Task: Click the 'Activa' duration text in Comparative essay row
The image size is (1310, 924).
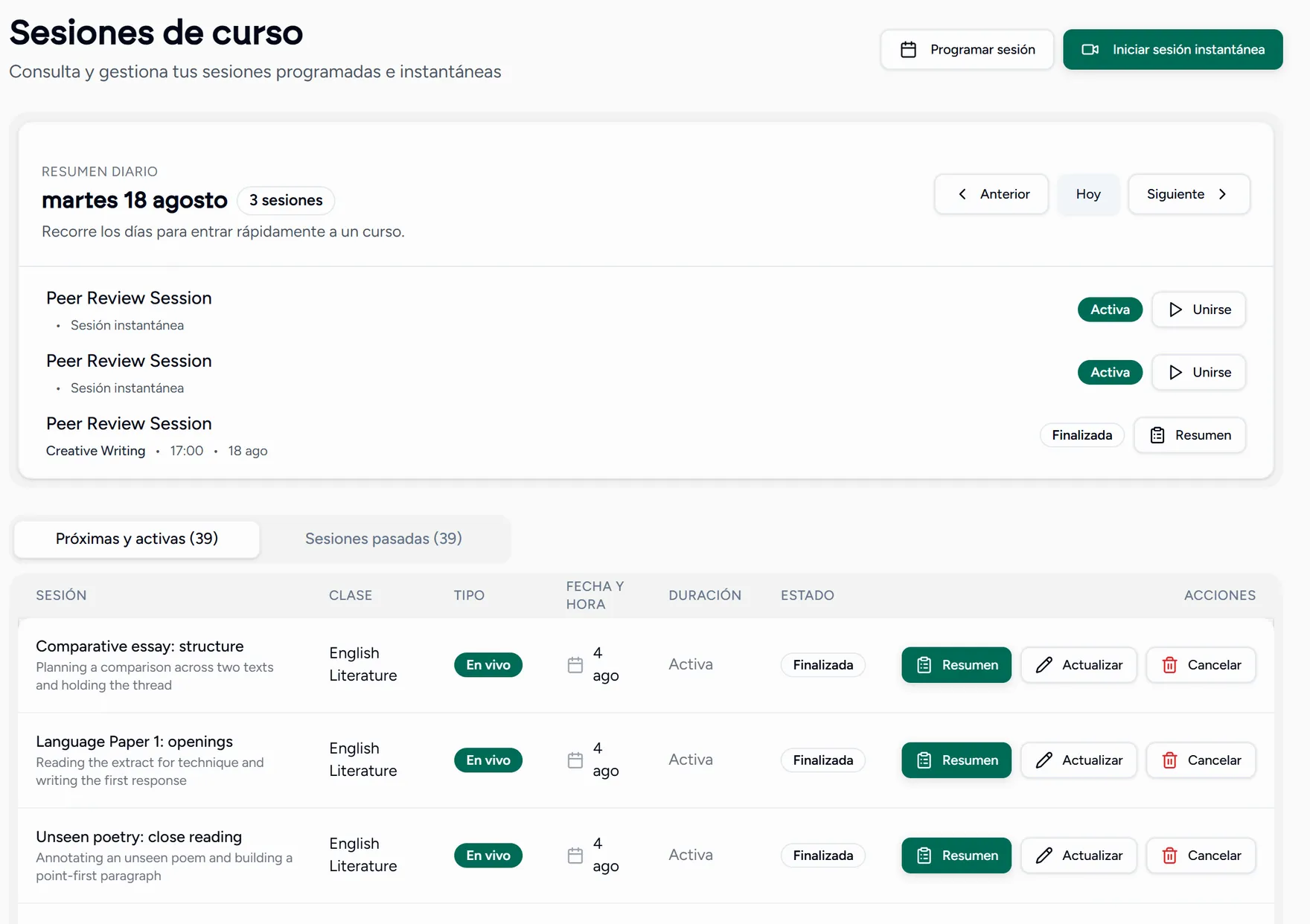Action: click(691, 664)
